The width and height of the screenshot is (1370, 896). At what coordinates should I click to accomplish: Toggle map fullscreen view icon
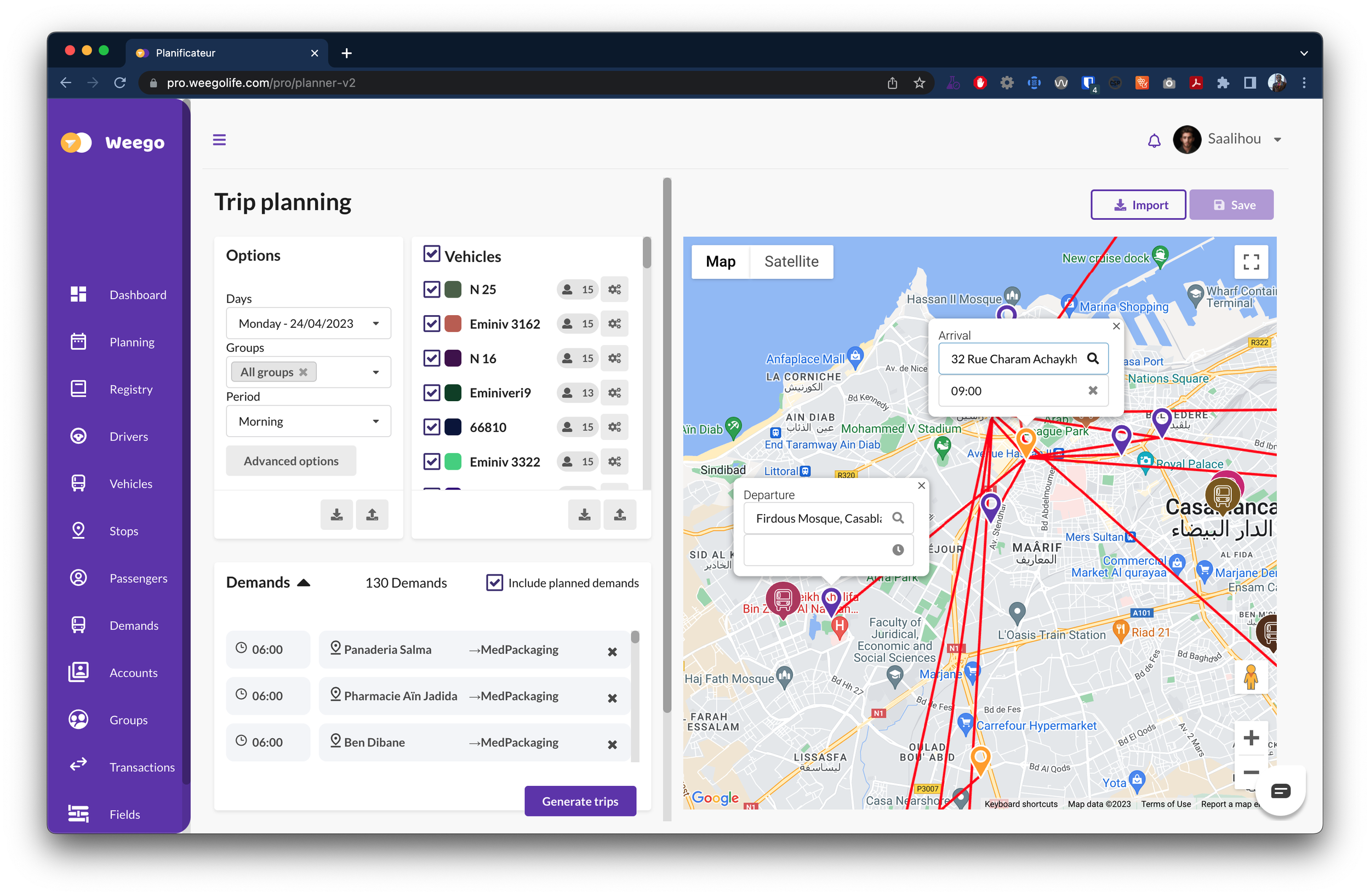tap(1251, 262)
